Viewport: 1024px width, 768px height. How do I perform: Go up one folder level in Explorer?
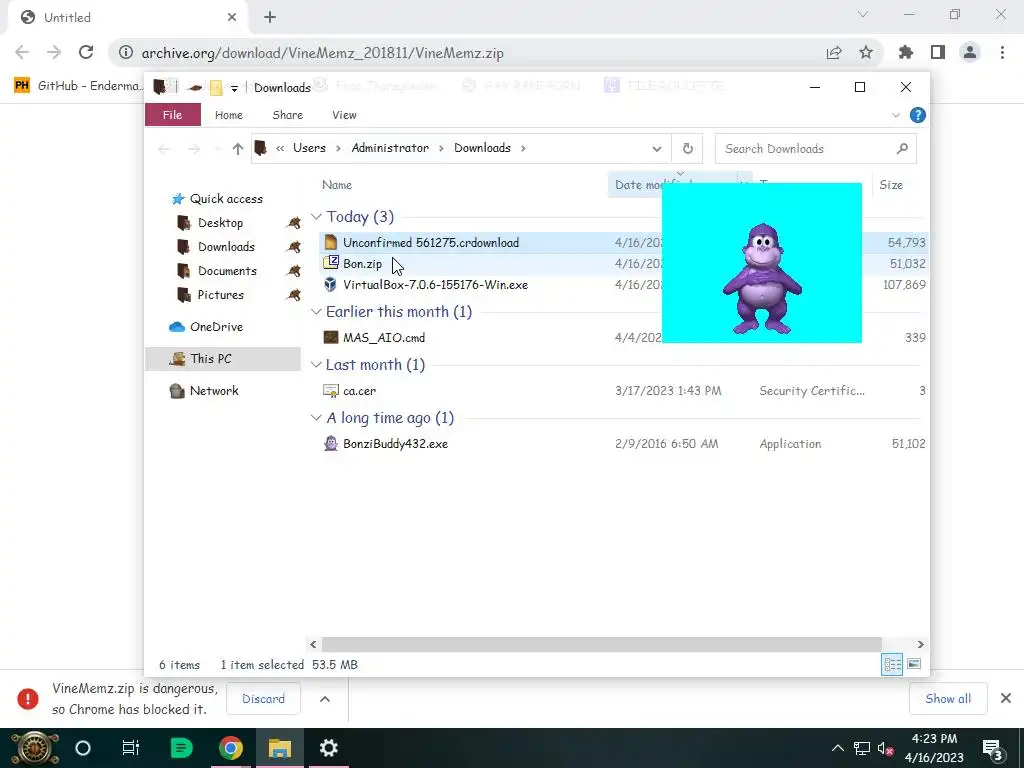click(238, 149)
